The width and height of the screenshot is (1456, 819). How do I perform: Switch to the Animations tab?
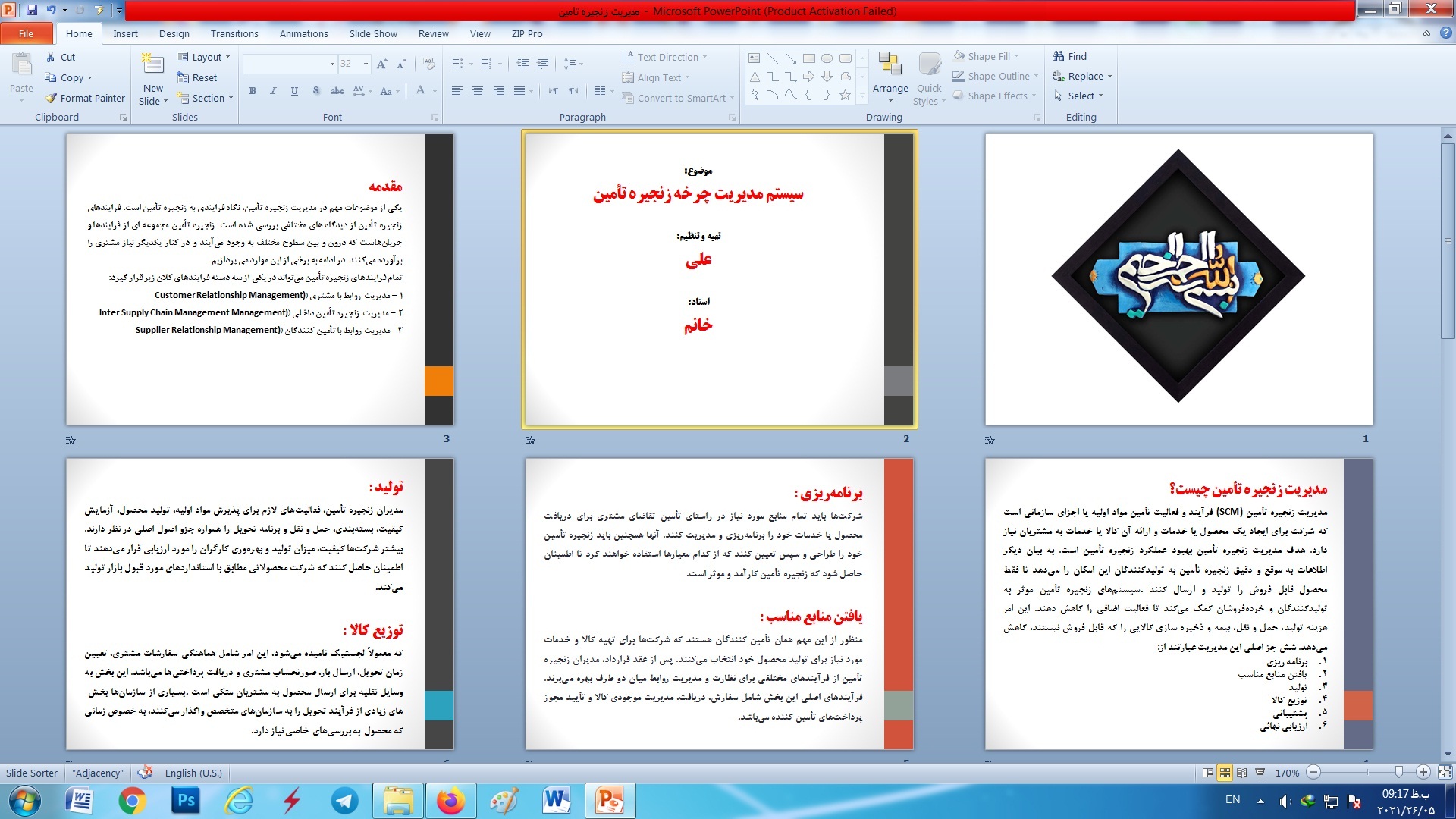coord(303,33)
